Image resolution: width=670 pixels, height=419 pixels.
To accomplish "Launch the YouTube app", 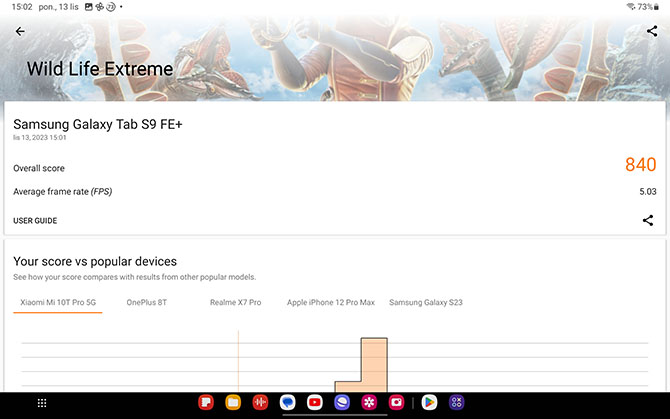I will 315,402.
